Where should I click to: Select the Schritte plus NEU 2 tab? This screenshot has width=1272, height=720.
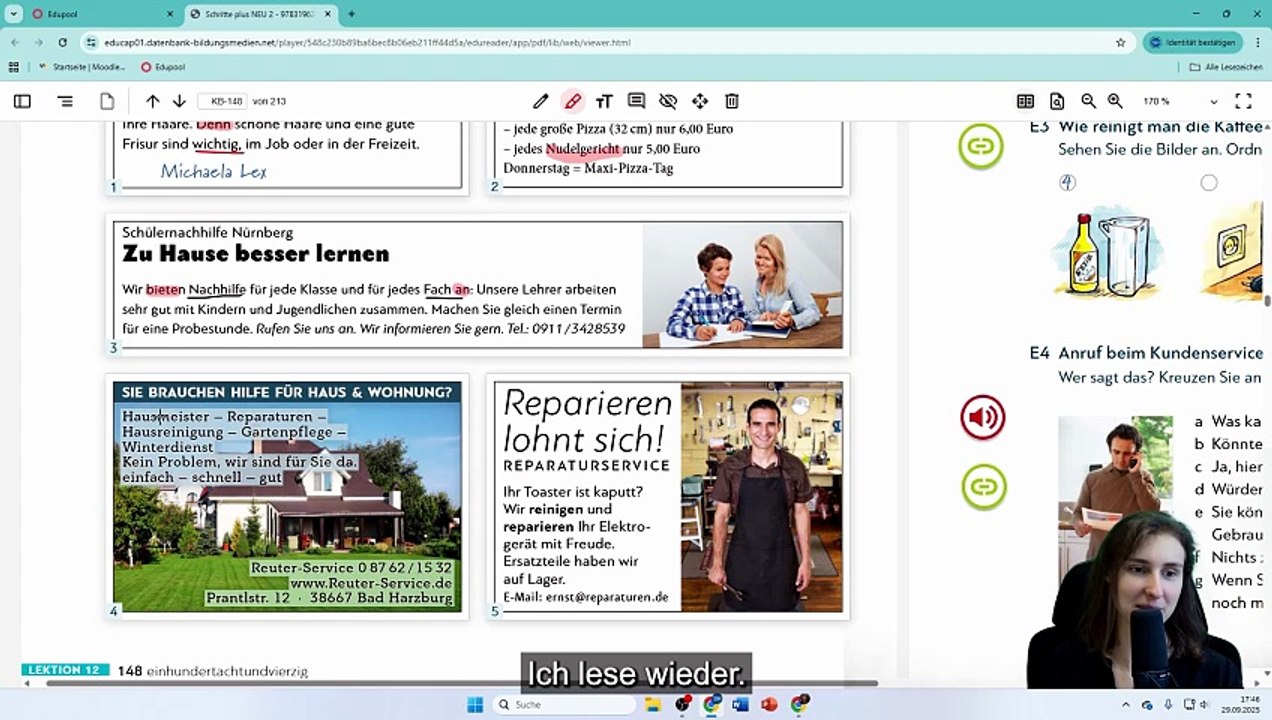tap(259, 14)
